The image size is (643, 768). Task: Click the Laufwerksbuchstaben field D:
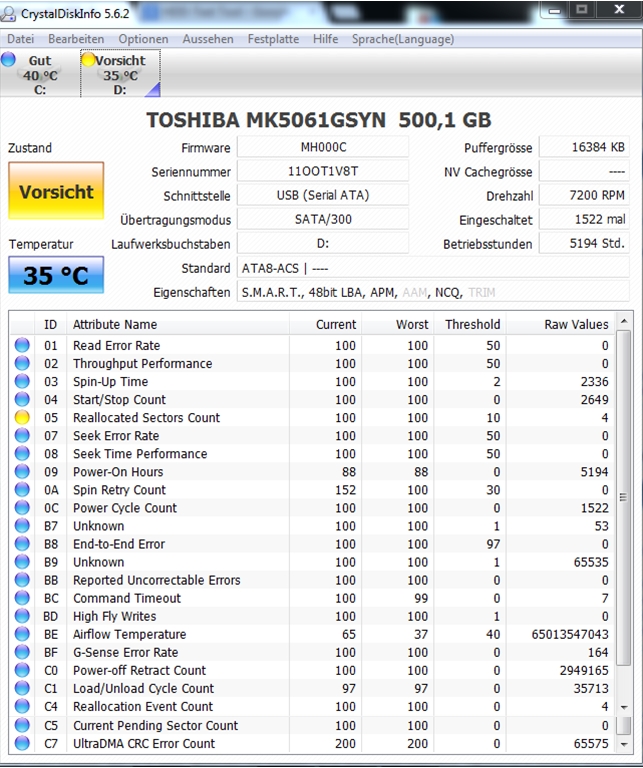click(x=323, y=243)
